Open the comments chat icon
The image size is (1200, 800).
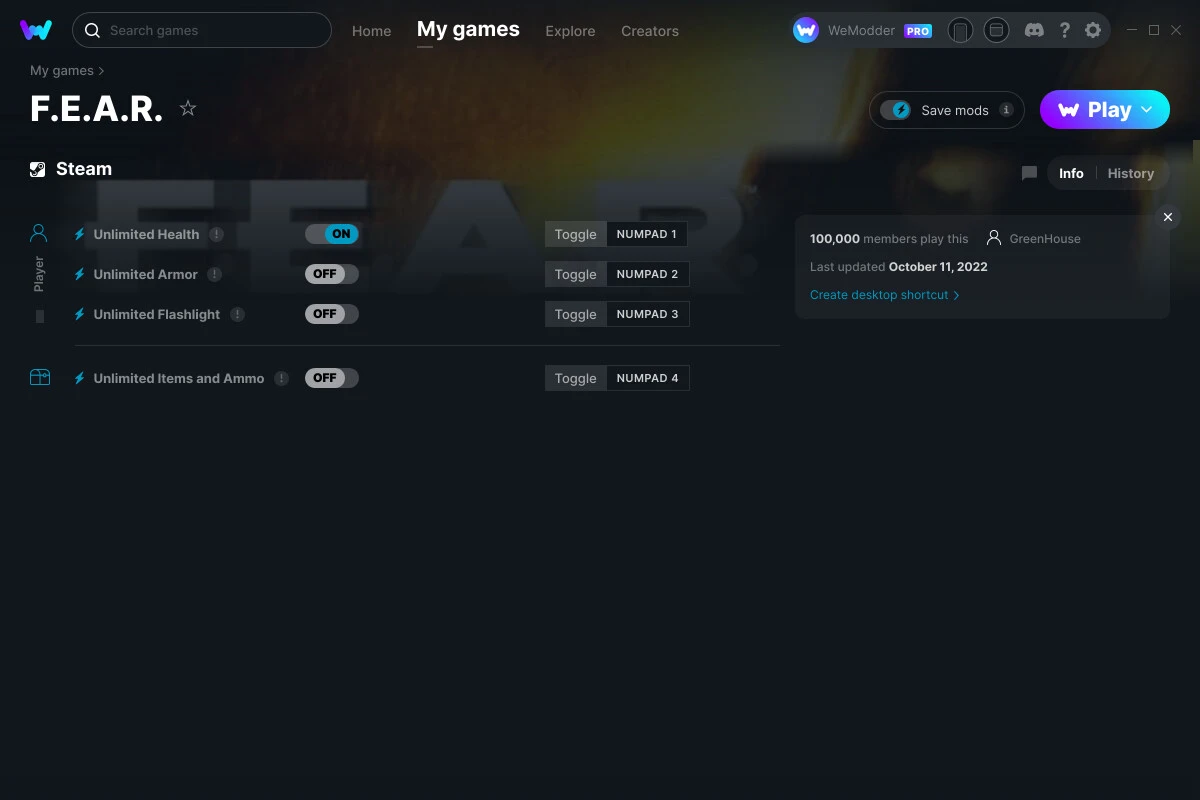pyautogui.click(x=1029, y=173)
